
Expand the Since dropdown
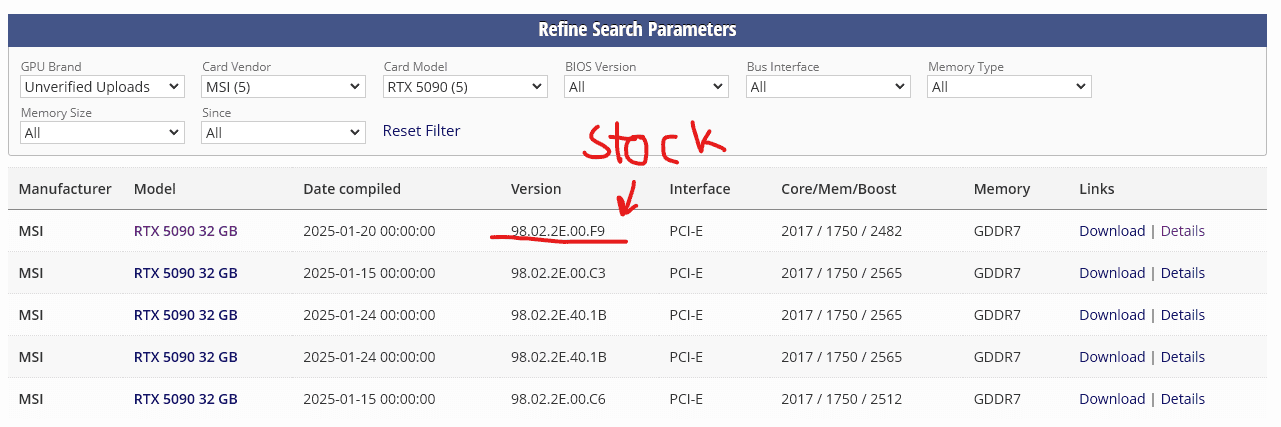pyautogui.click(x=283, y=133)
